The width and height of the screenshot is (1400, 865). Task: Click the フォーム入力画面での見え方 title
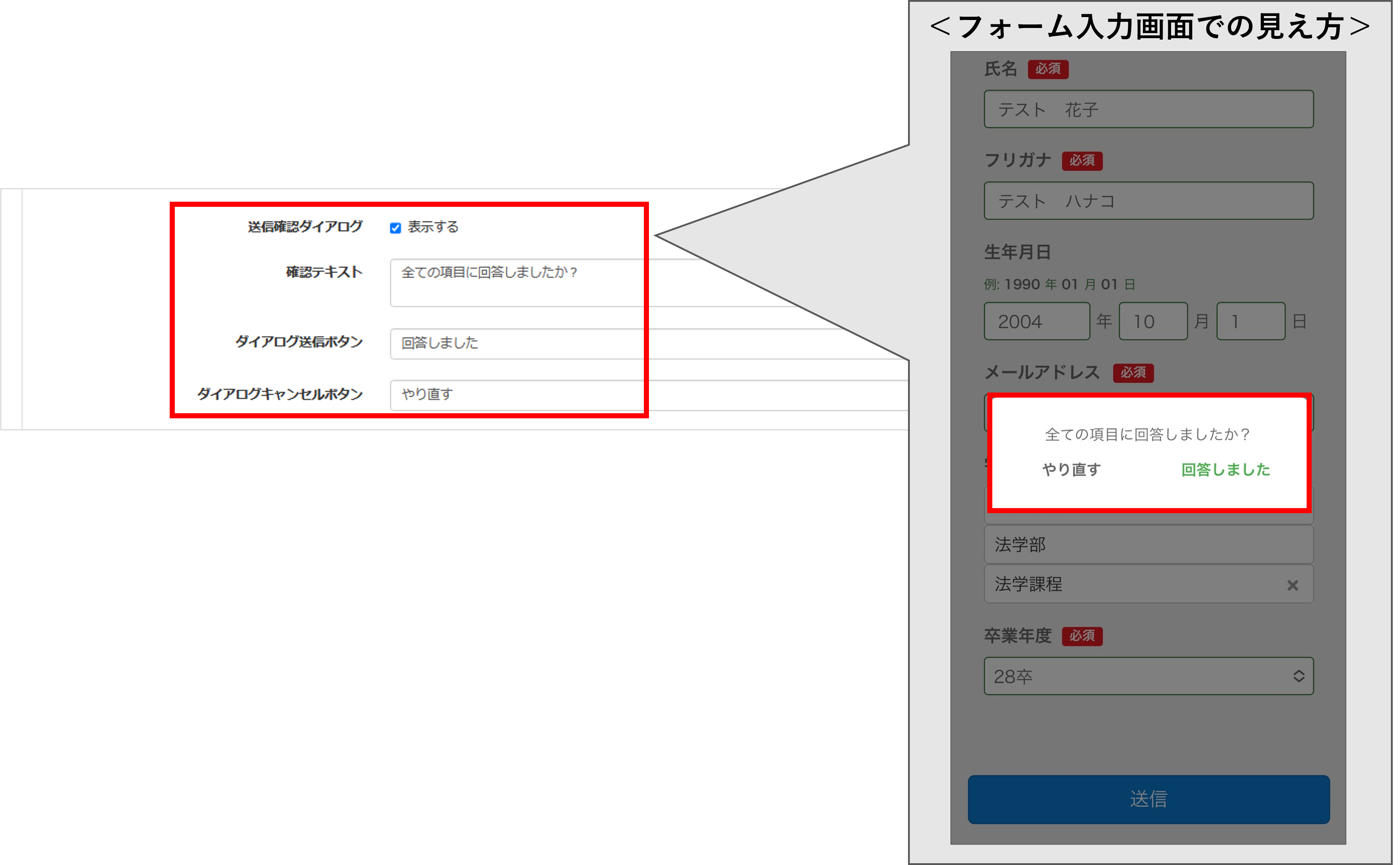click(x=1150, y=27)
